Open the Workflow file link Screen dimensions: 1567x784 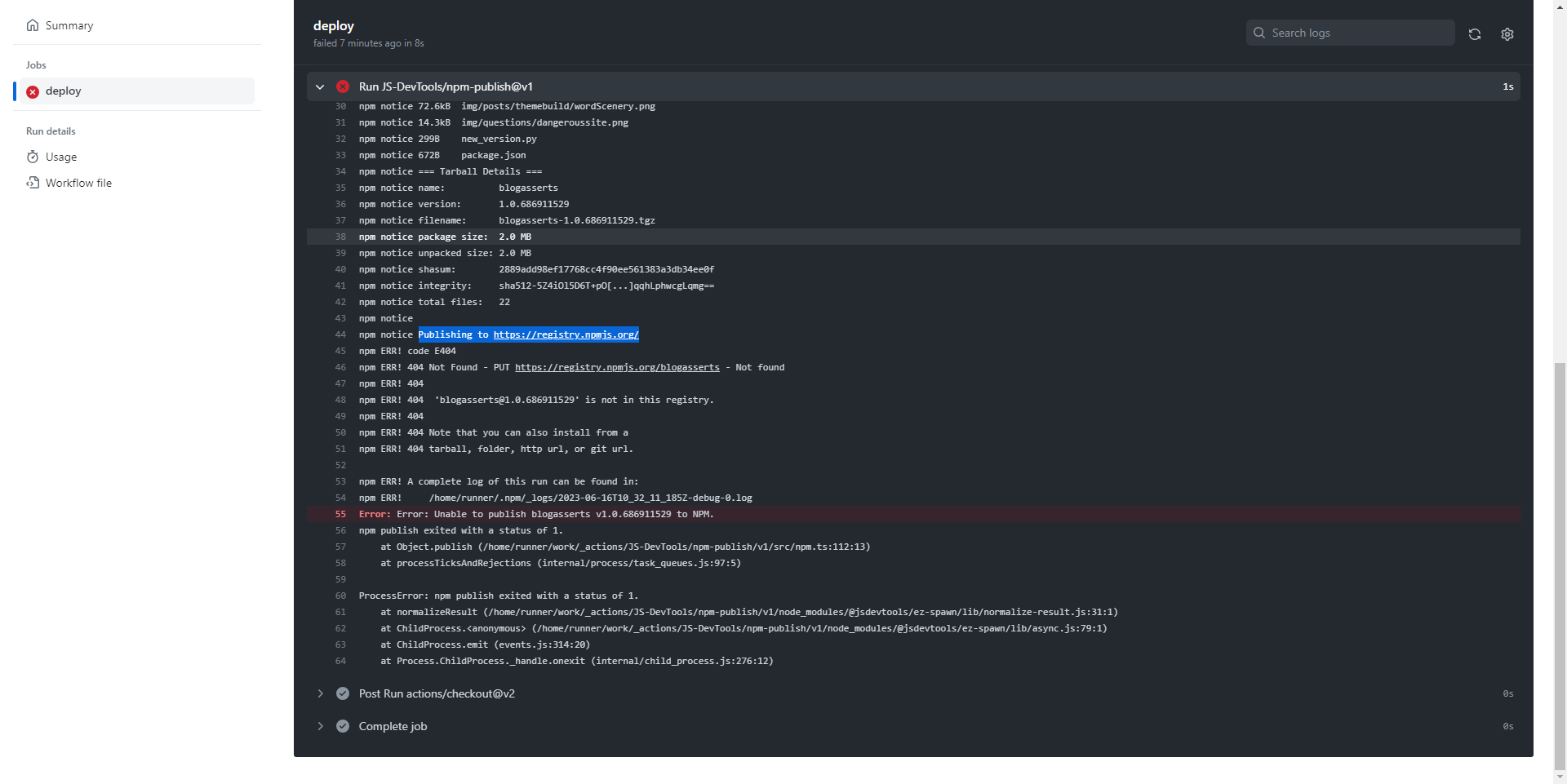pyautogui.click(x=78, y=183)
